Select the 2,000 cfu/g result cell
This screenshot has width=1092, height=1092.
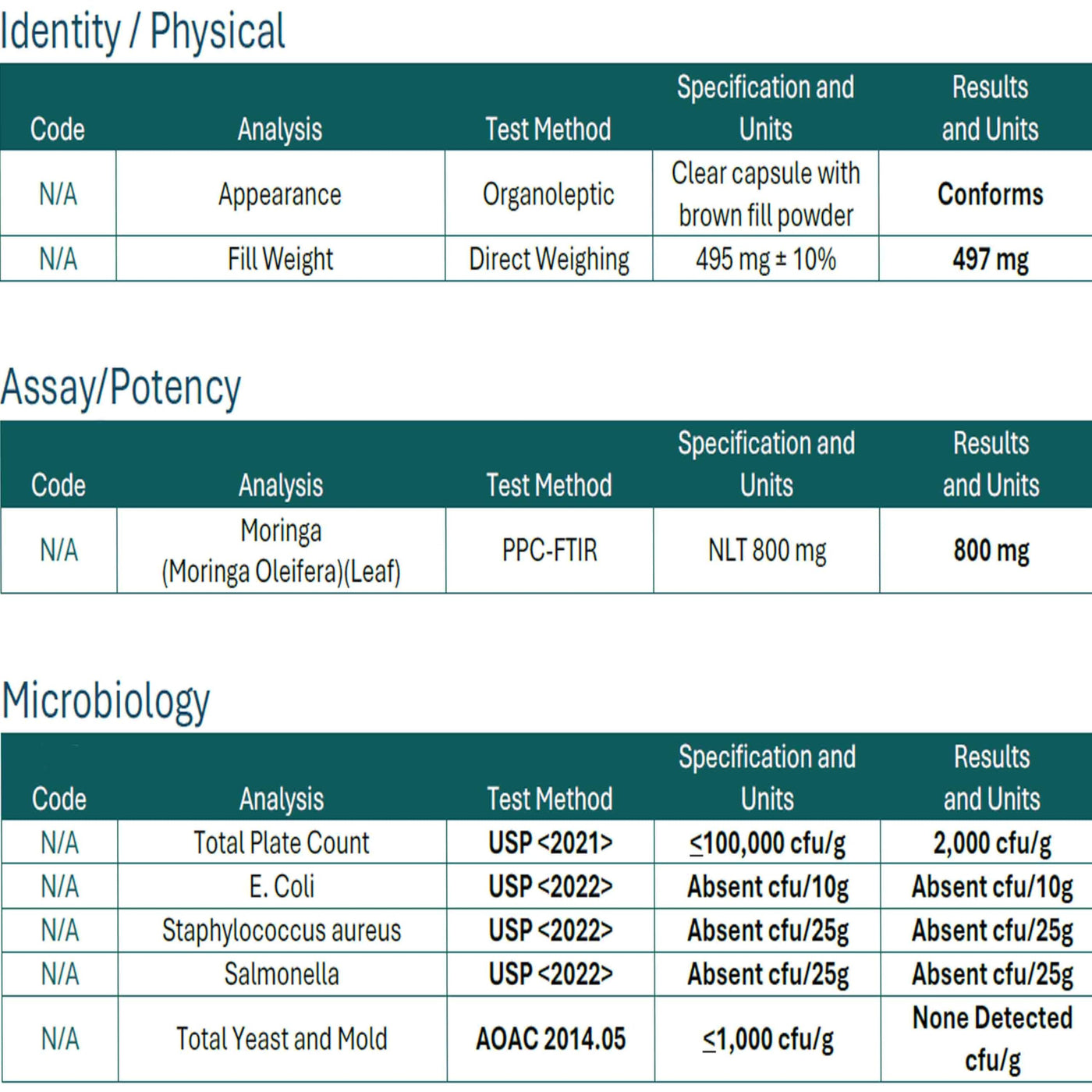(991, 842)
